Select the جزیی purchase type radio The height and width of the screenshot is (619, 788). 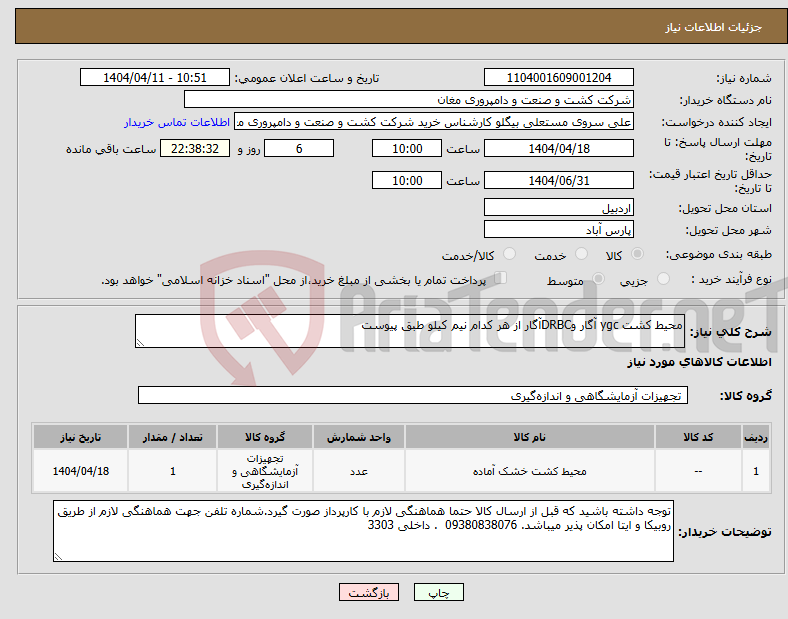click(663, 278)
